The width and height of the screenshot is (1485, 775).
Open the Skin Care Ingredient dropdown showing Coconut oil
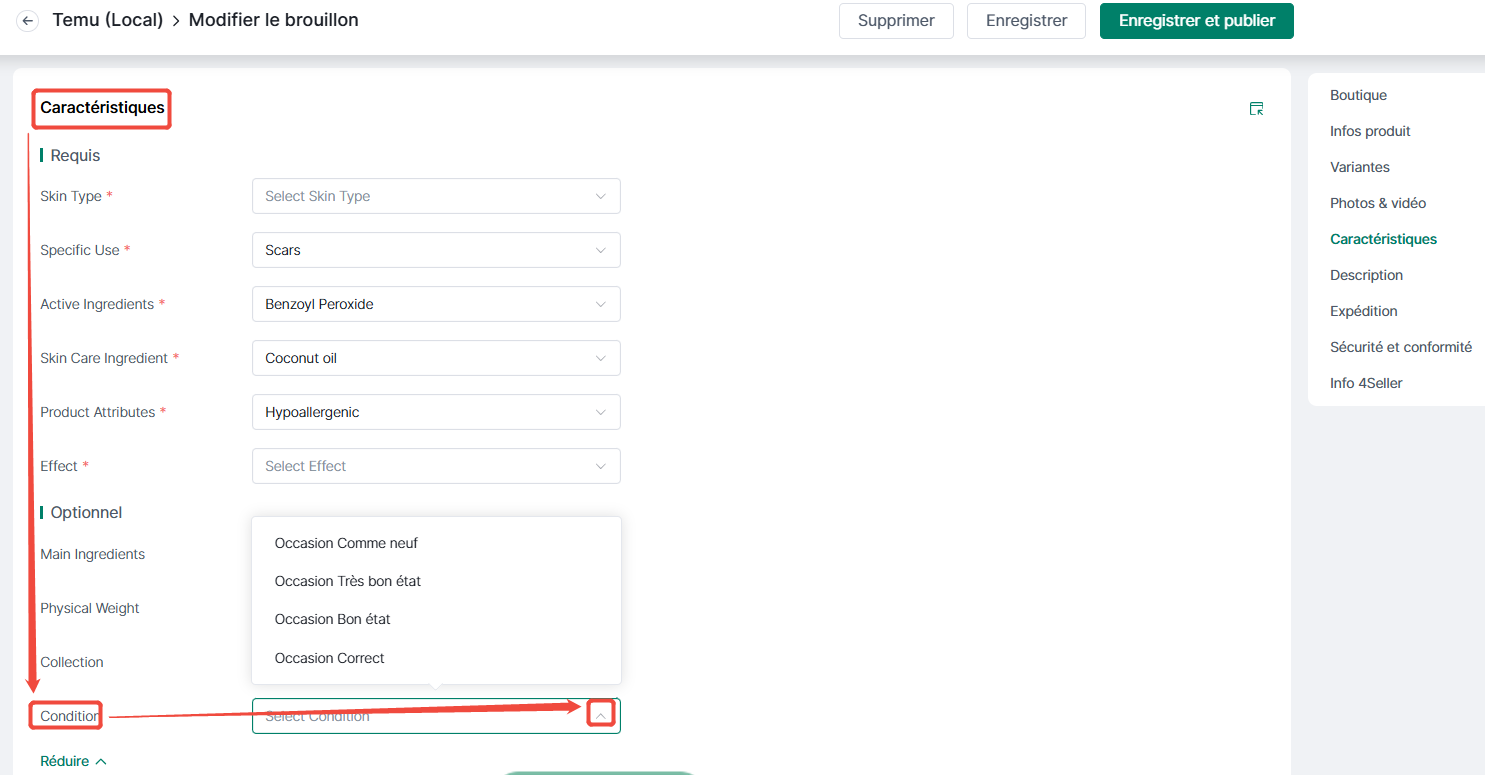click(x=436, y=358)
